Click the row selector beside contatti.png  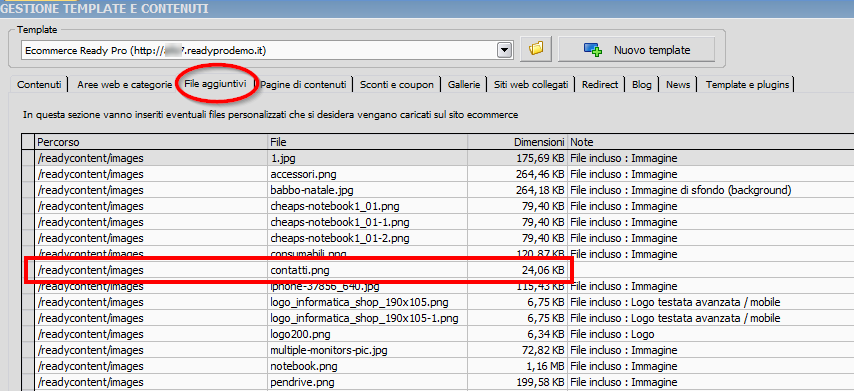[28, 270]
